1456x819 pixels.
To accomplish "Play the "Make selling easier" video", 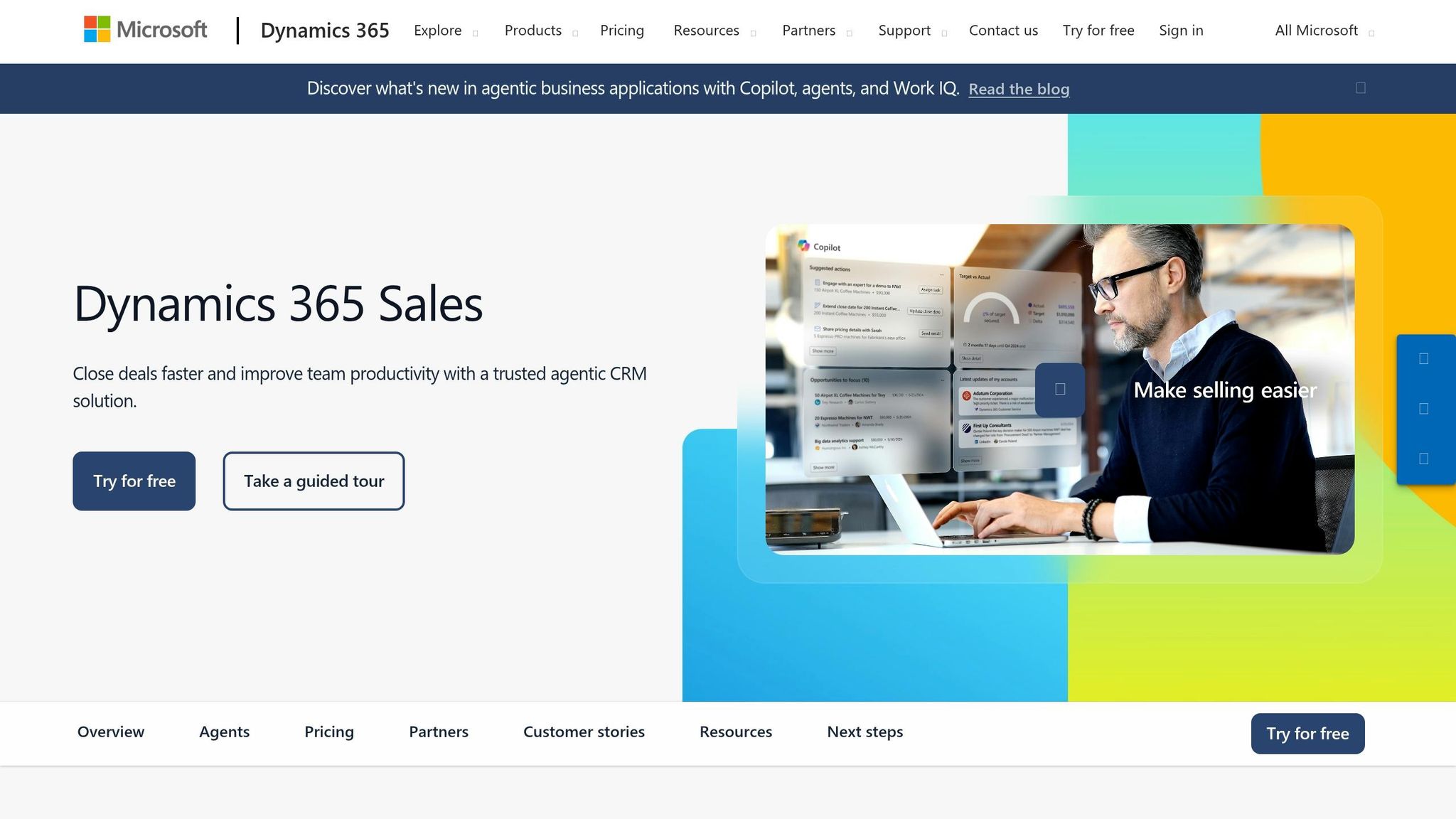I will click(x=1059, y=388).
